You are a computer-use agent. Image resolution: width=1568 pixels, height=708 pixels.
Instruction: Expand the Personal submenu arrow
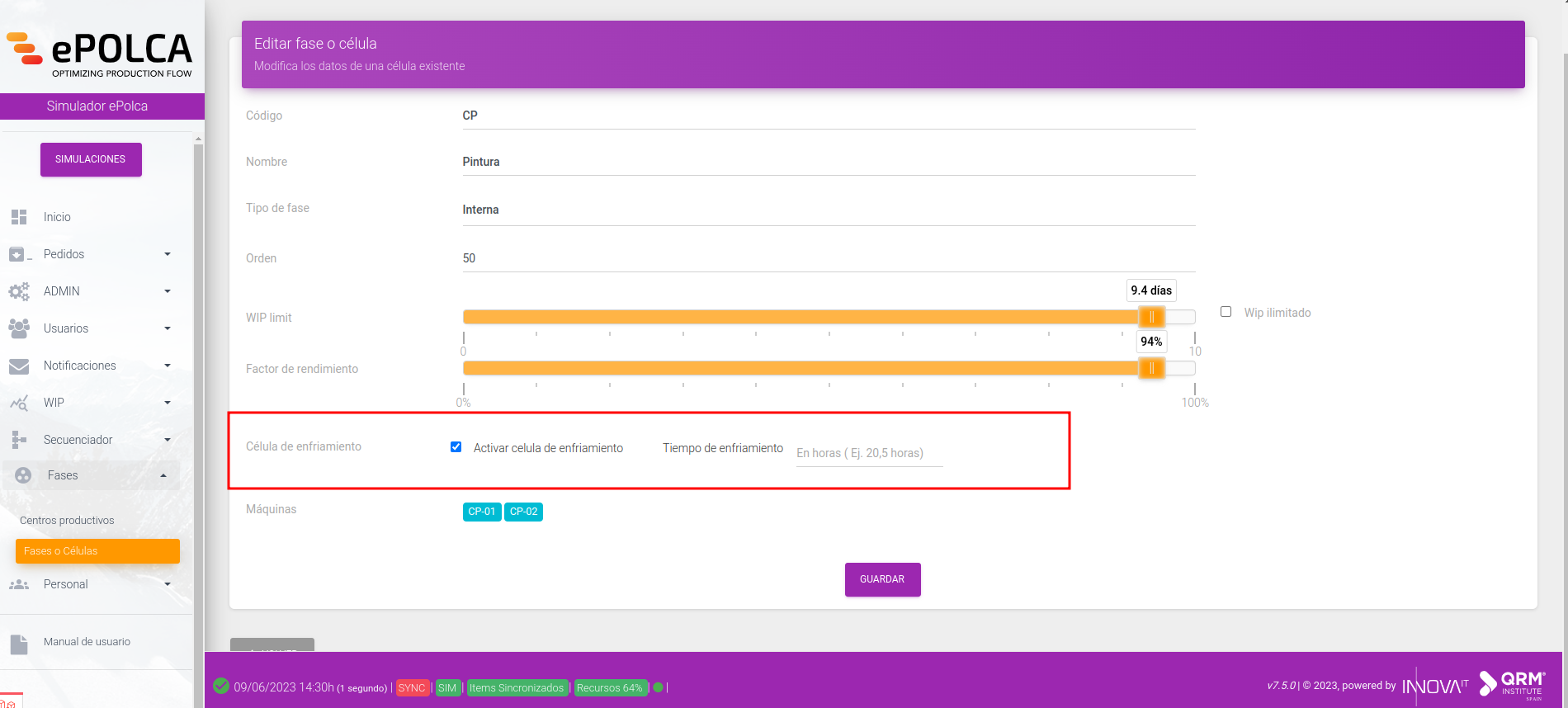click(x=168, y=584)
